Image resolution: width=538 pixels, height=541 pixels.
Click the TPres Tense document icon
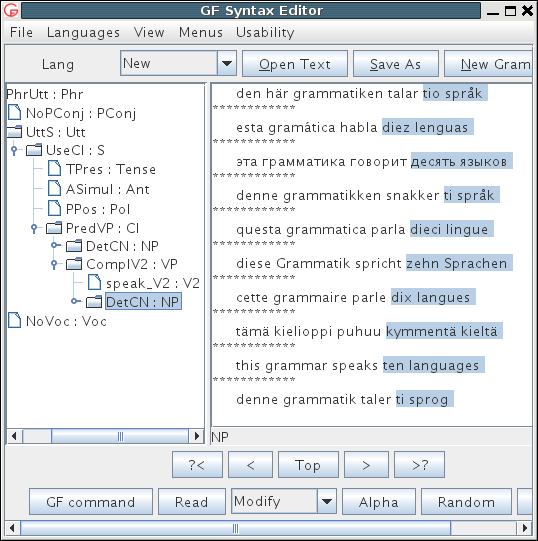[54, 169]
